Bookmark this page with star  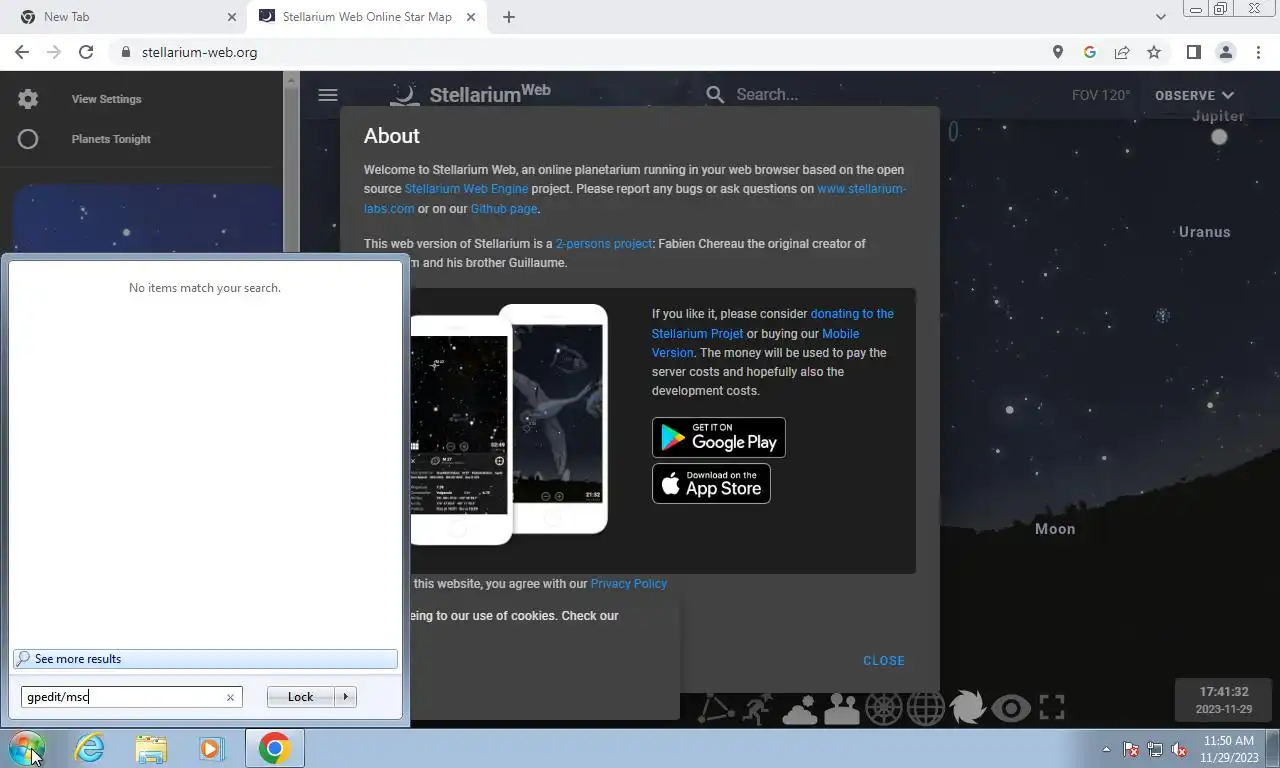1154,52
